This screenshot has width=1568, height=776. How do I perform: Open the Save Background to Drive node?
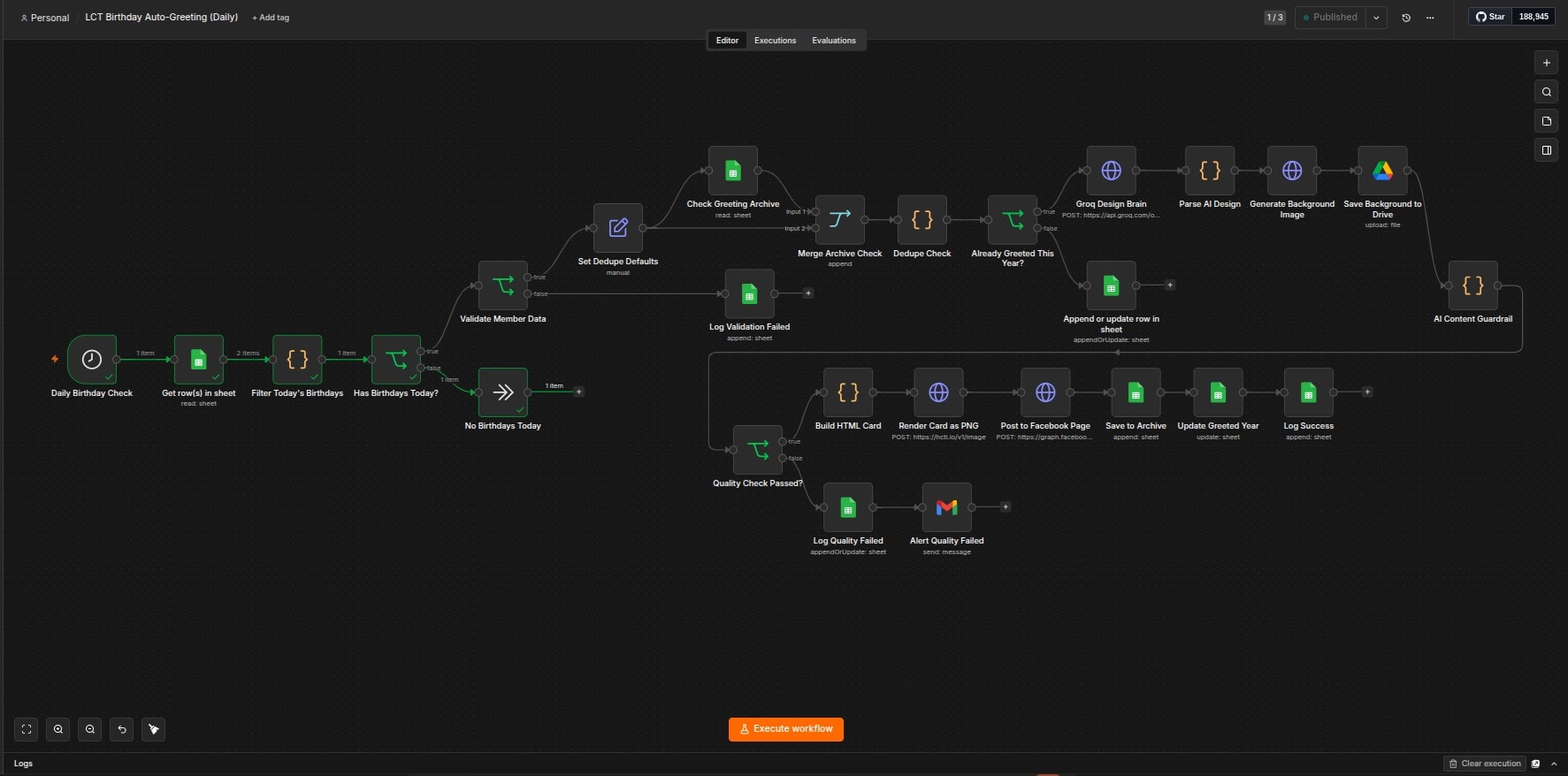pyautogui.click(x=1382, y=171)
